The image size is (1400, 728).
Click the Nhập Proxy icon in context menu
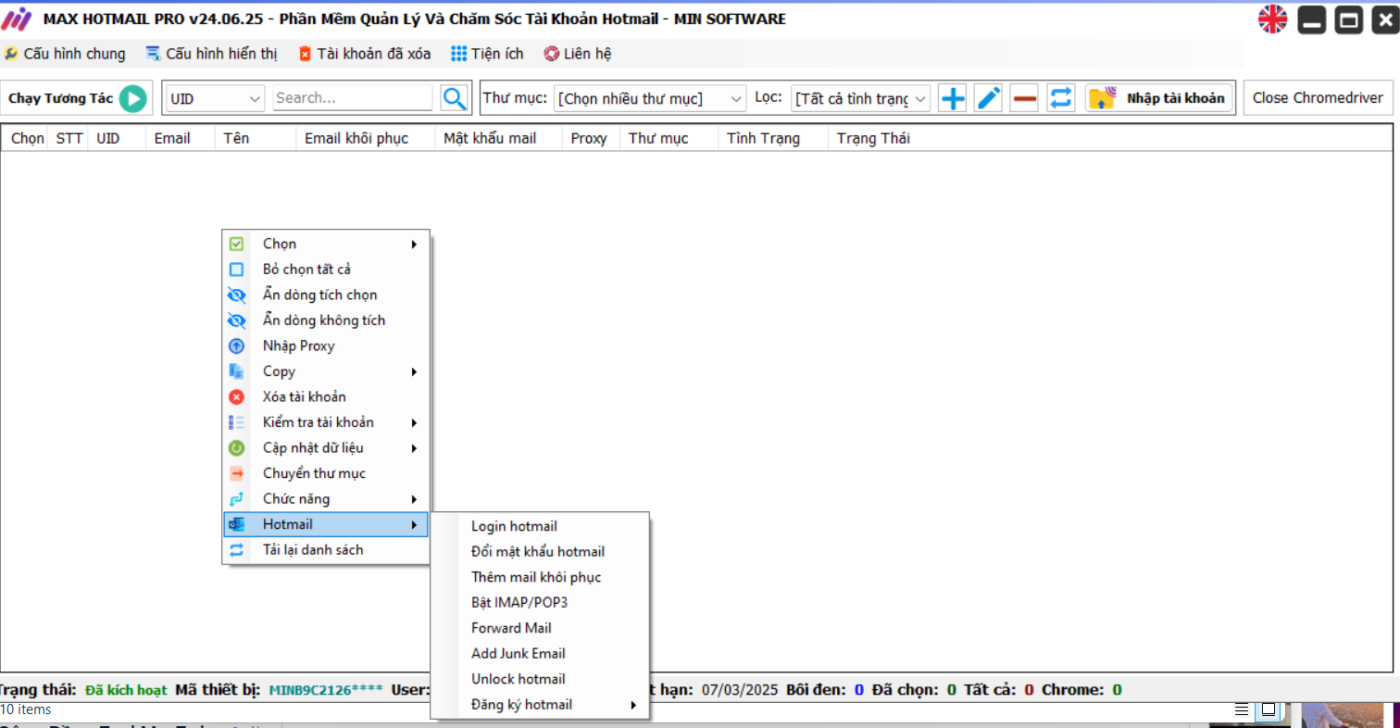coord(236,345)
